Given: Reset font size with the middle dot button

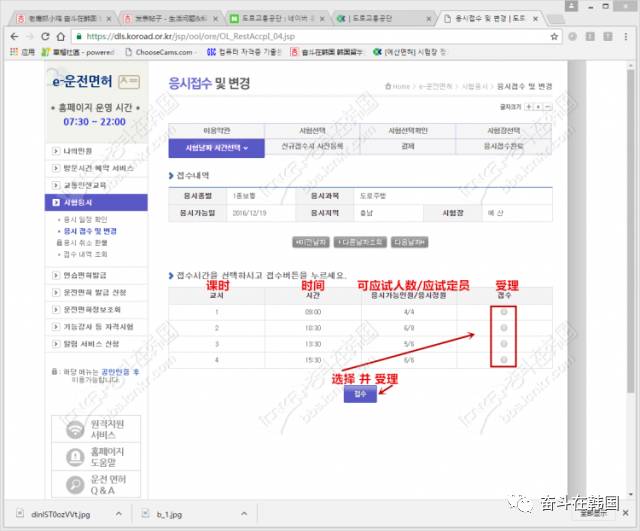Looking at the screenshot, I should coord(538,107).
